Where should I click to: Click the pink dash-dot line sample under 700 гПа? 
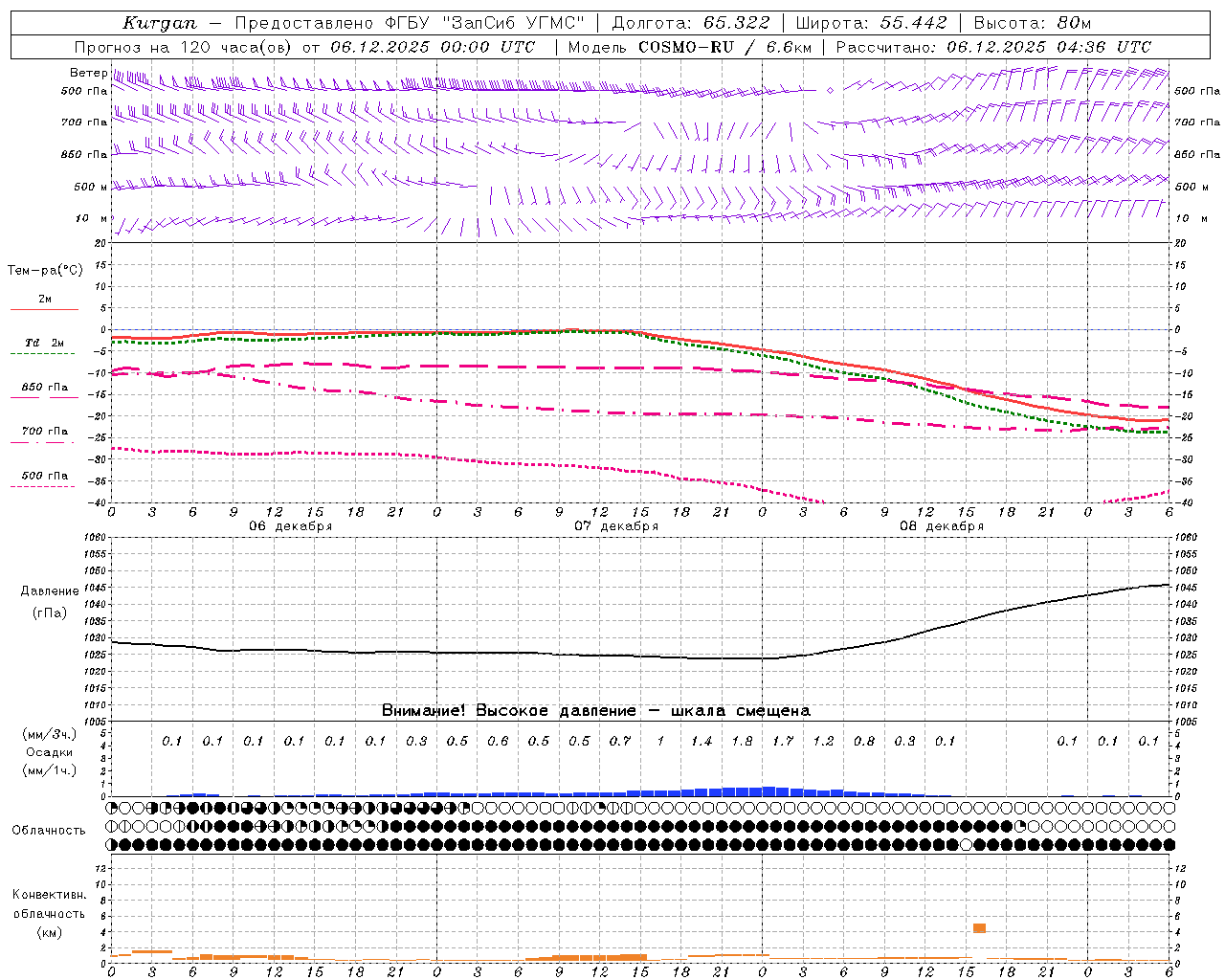click(43, 443)
